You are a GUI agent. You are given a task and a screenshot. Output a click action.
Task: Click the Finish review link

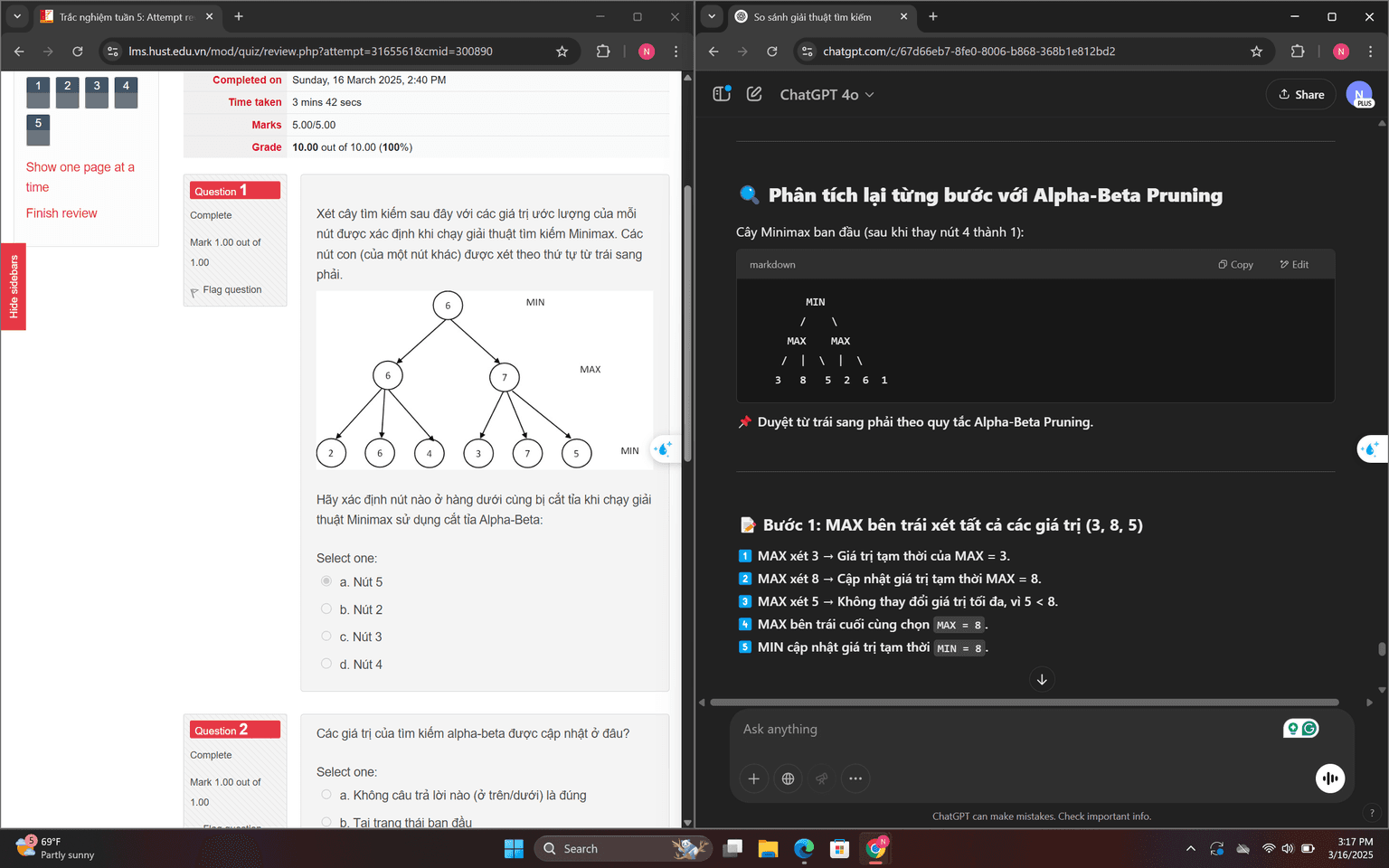coord(61,213)
